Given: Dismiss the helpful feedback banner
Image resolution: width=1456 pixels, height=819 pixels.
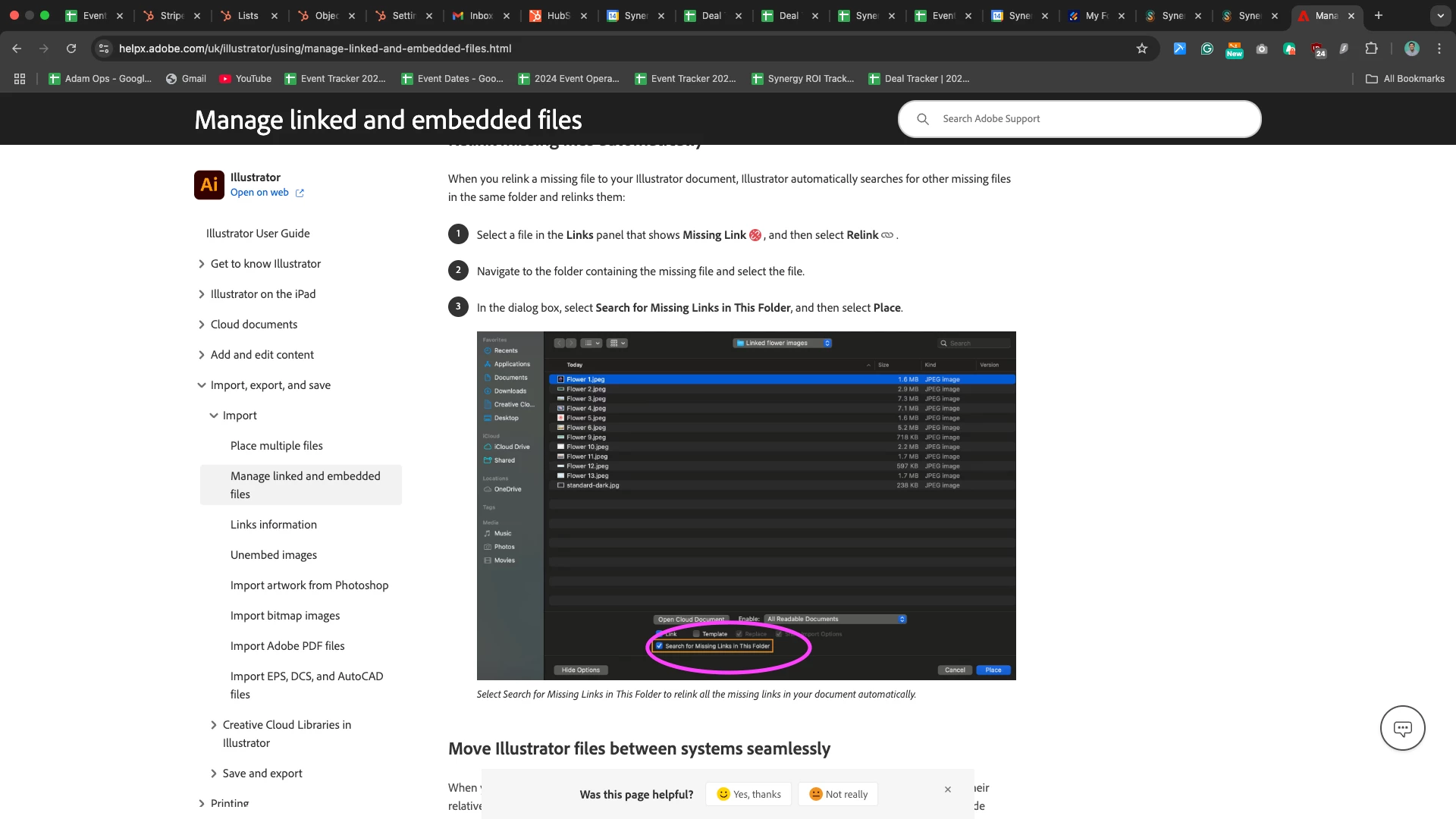Looking at the screenshot, I should [948, 789].
